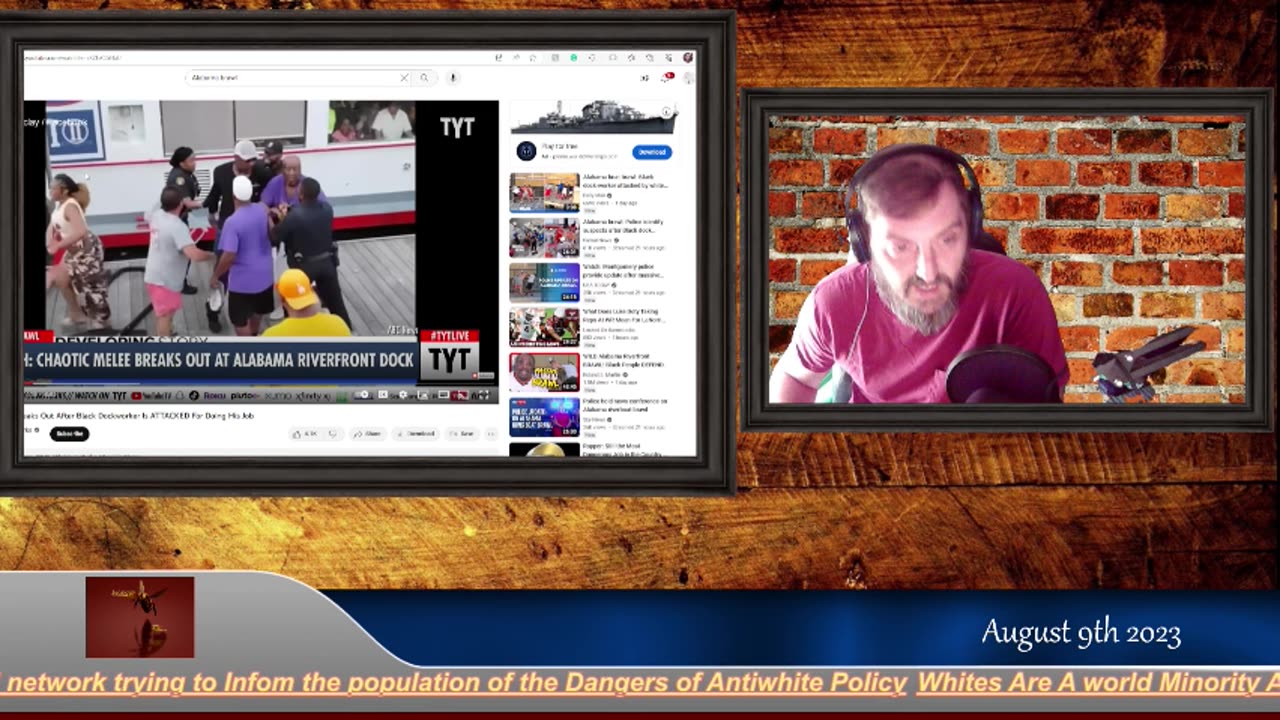This screenshot has height=720, width=1280.
Task: Click the YouTube search box
Action: (300, 77)
